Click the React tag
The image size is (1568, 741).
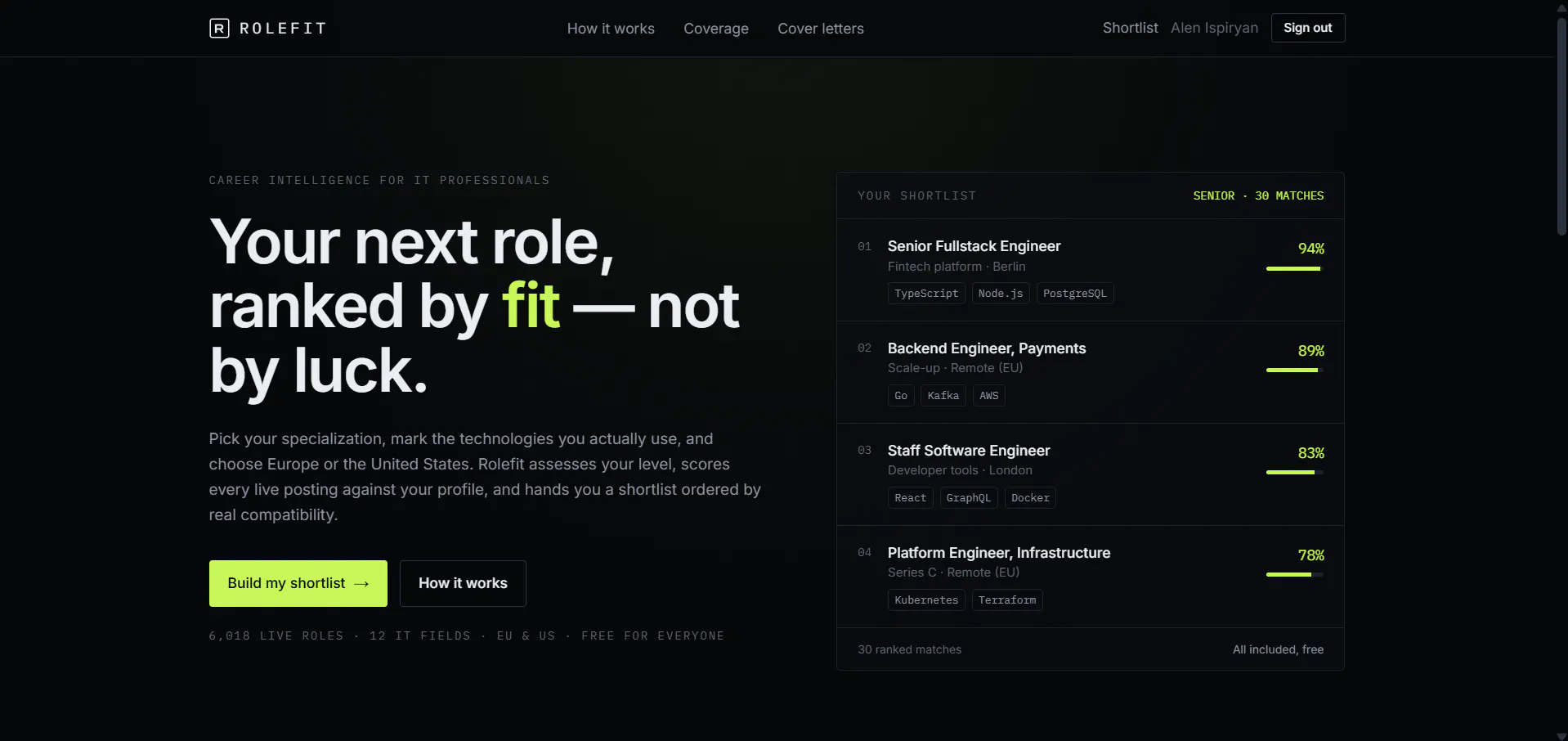[x=911, y=498]
